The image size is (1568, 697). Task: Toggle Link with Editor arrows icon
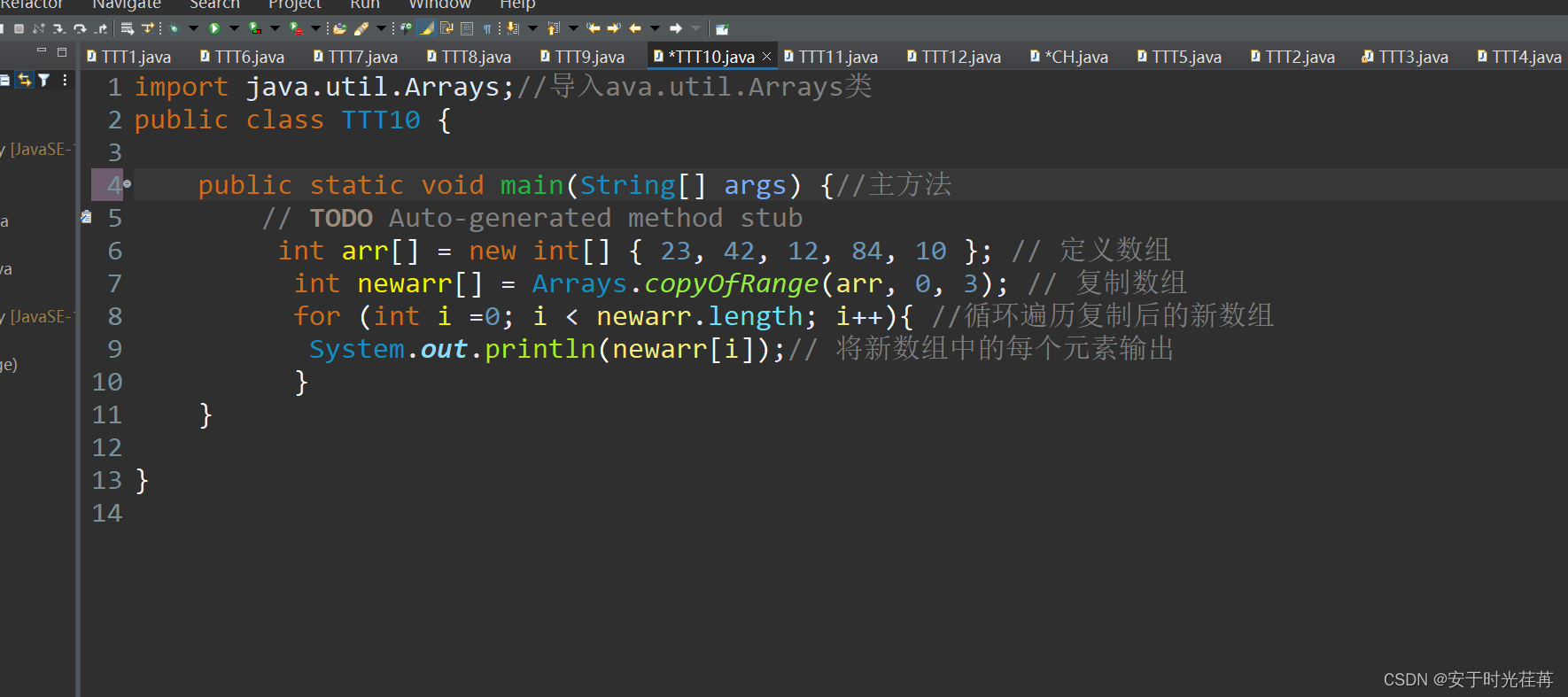(x=24, y=80)
